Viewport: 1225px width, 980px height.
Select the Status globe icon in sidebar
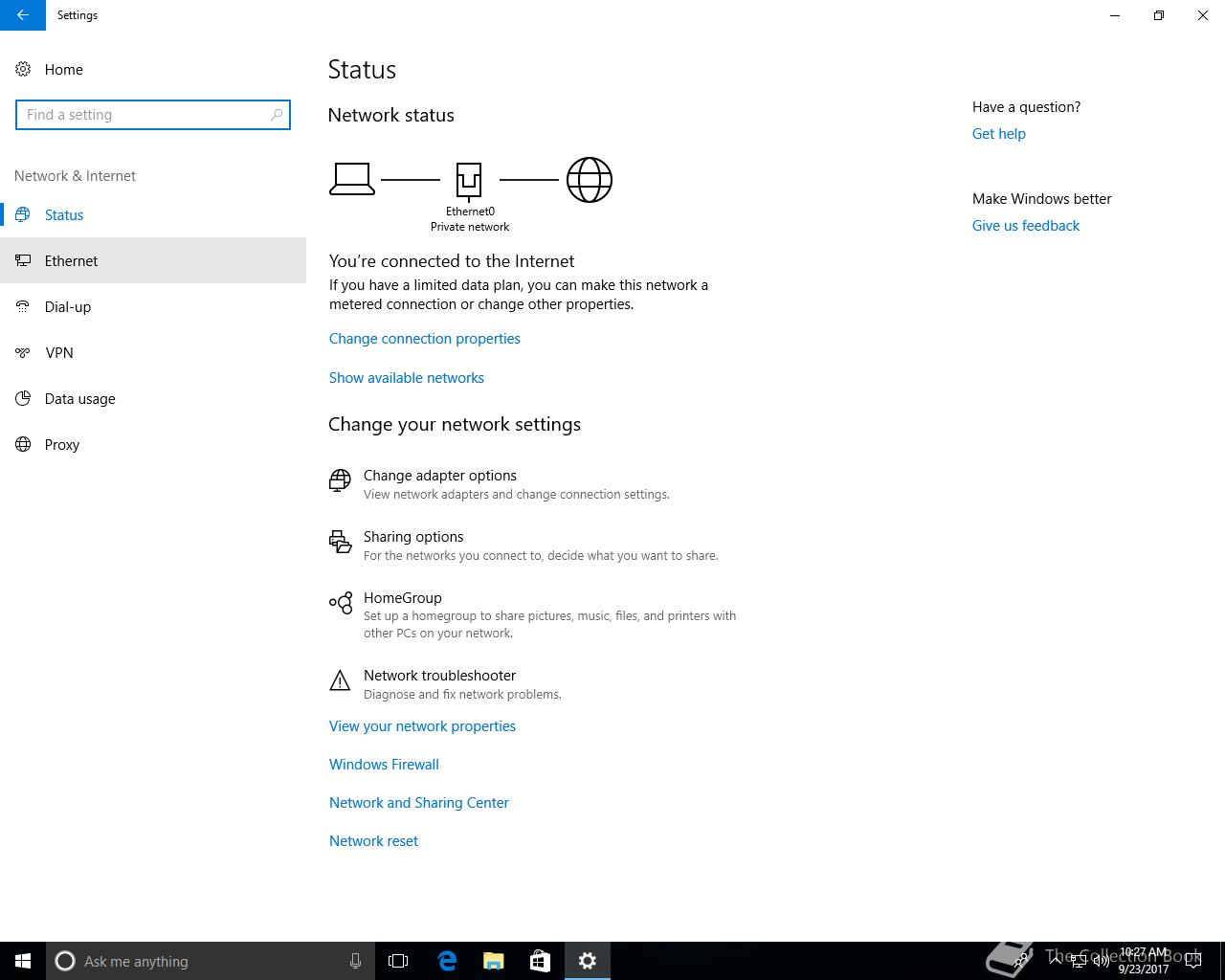point(23,214)
